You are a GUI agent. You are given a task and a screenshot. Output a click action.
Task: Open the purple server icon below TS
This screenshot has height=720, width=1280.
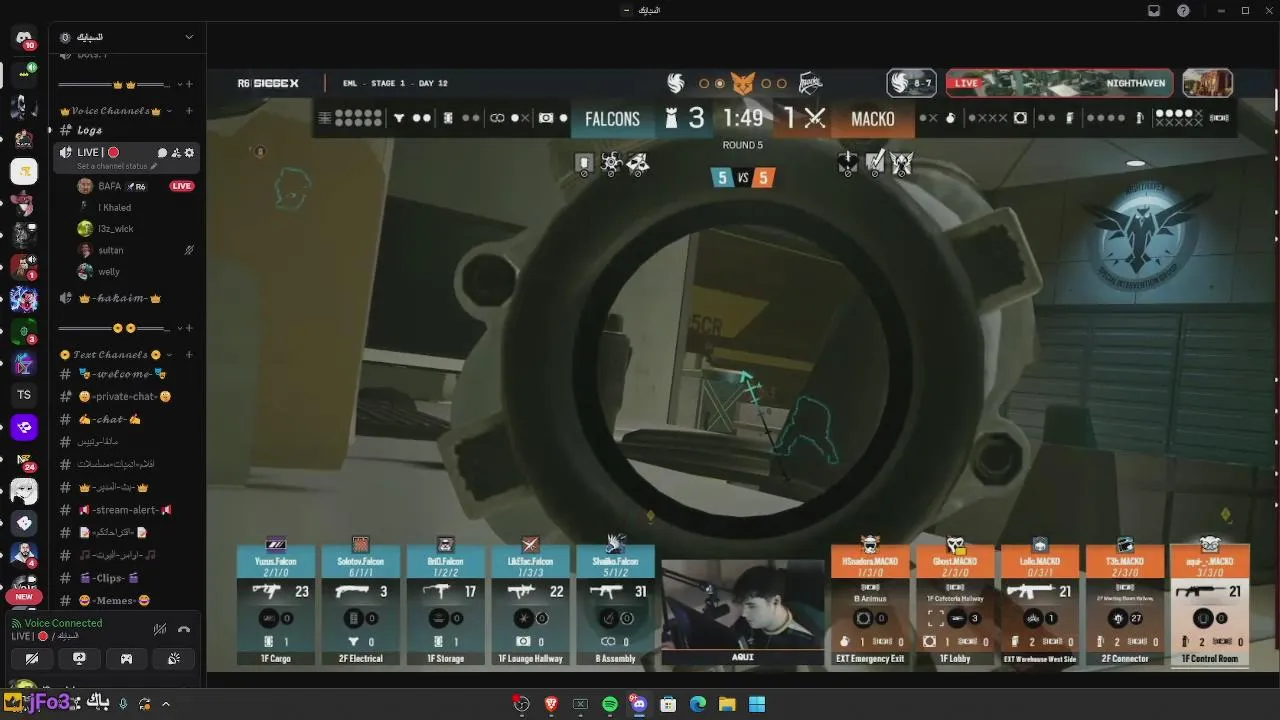pos(24,428)
